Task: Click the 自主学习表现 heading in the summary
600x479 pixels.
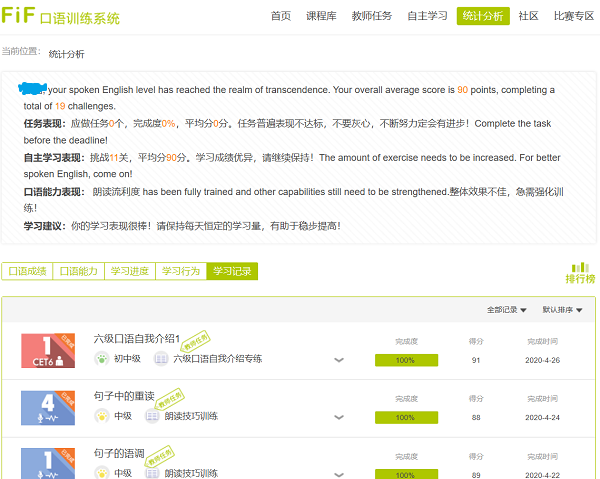Action: 54,158
